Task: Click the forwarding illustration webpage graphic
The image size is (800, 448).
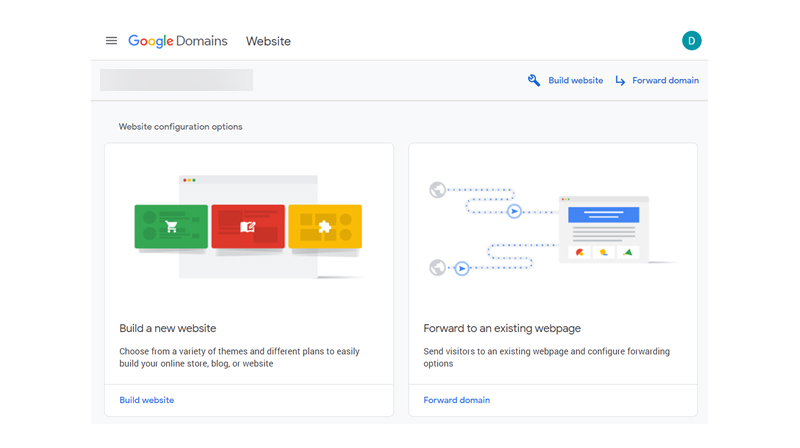Action: (604, 229)
